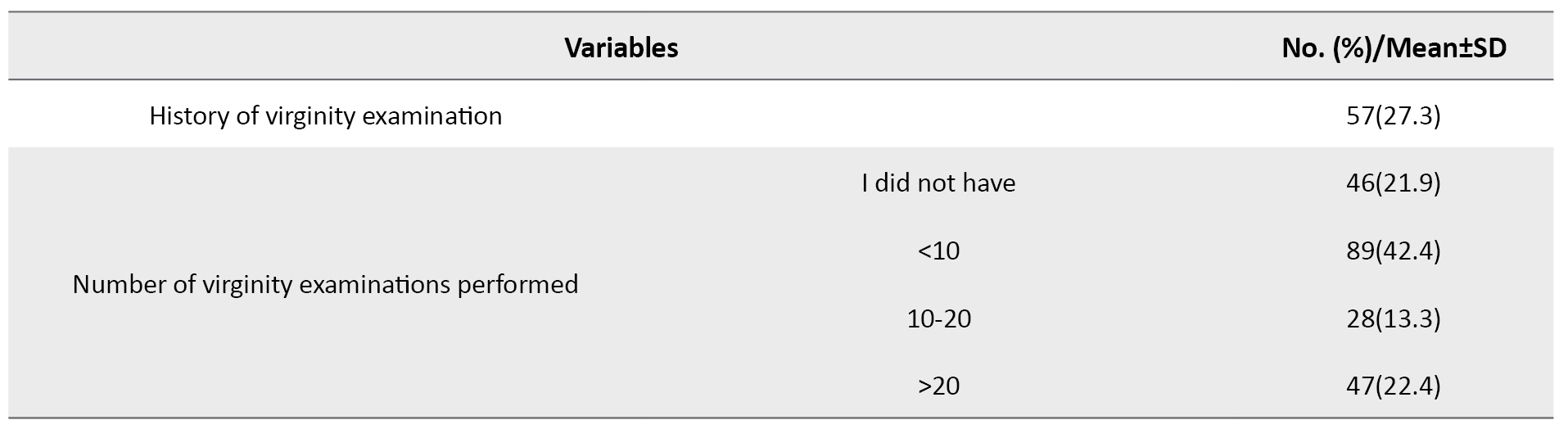The height and width of the screenshot is (429, 1568).
Task: Select the value 28(13.3)
Action: (1394, 318)
